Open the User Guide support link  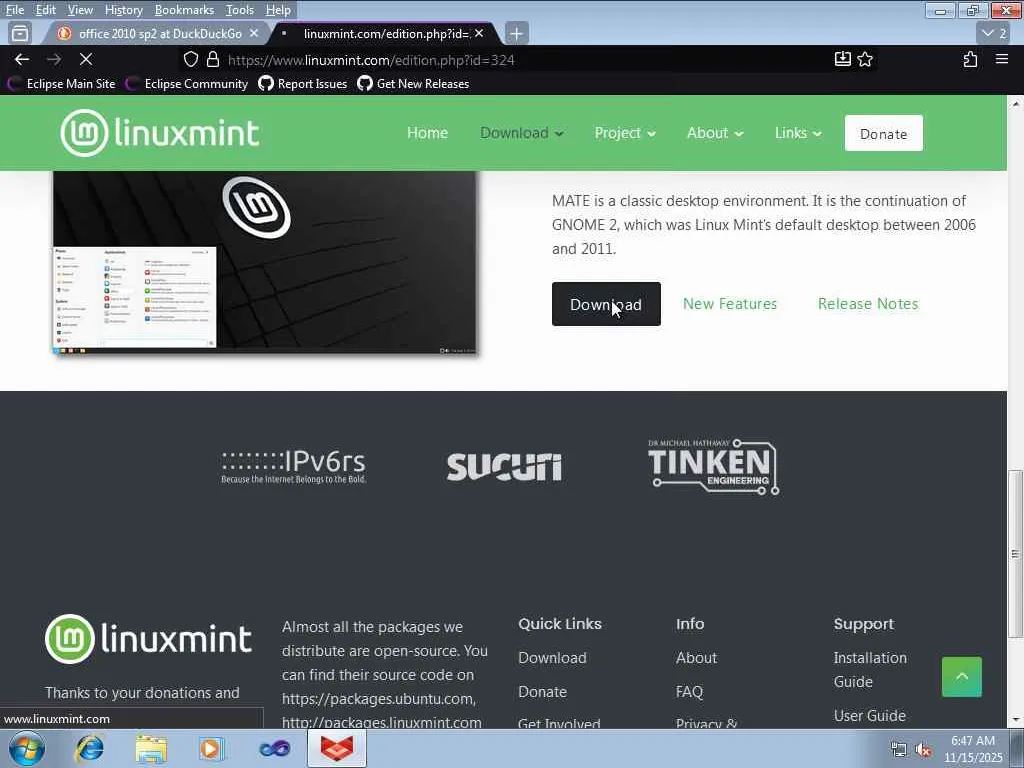click(869, 716)
